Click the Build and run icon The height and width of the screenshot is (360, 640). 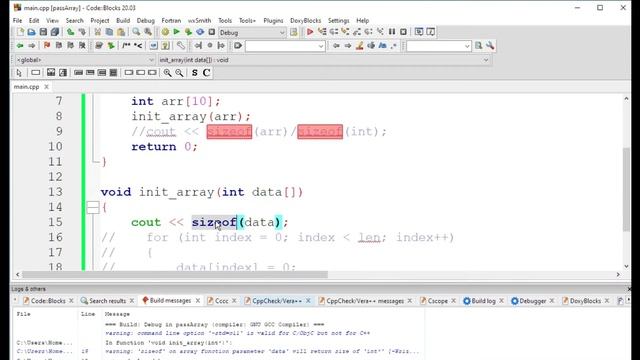[188, 32]
